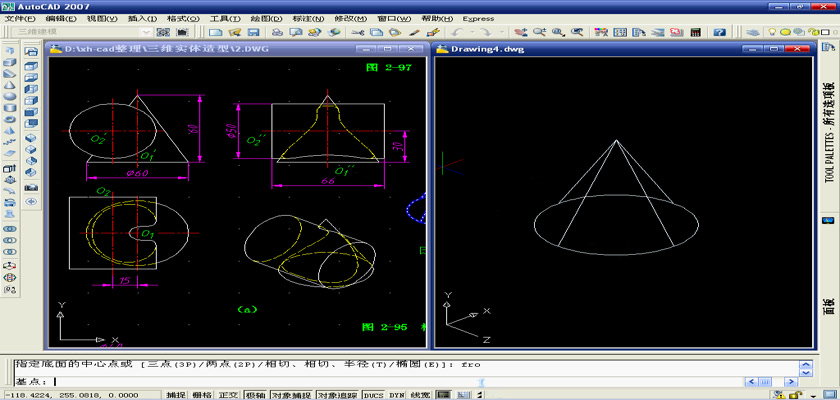Viewport: 840px width, 400px height.
Task: Click the Pan realtime hand icon
Action: coord(519,32)
